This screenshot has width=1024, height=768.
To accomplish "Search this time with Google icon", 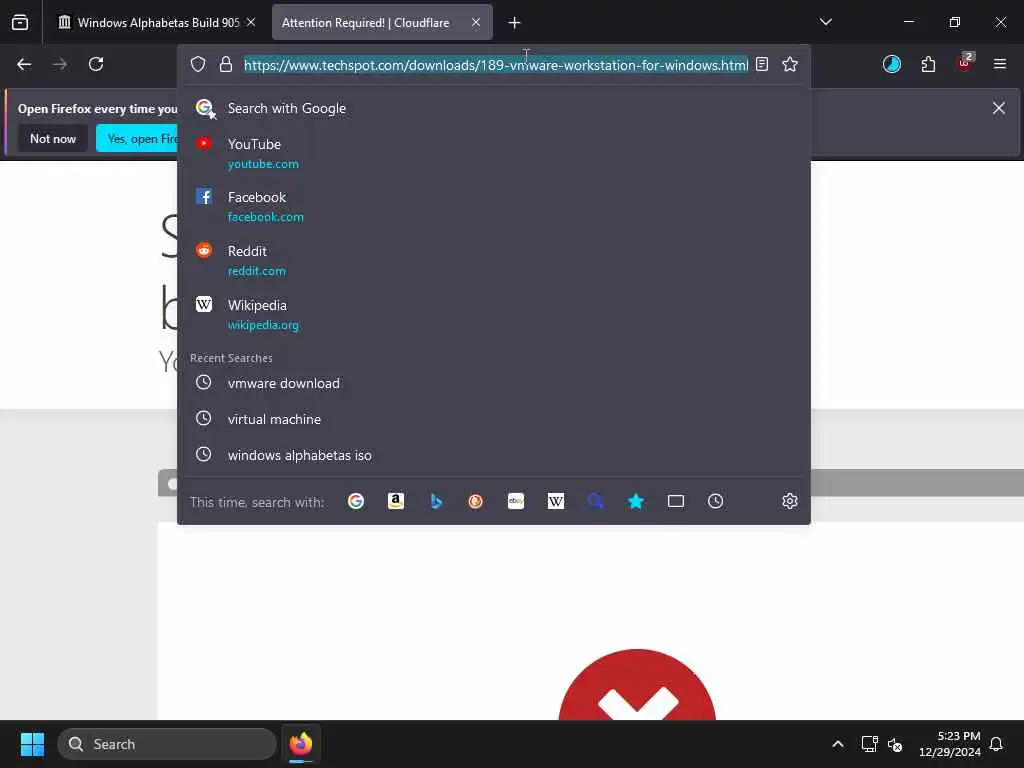I will pyautogui.click(x=356, y=501).
